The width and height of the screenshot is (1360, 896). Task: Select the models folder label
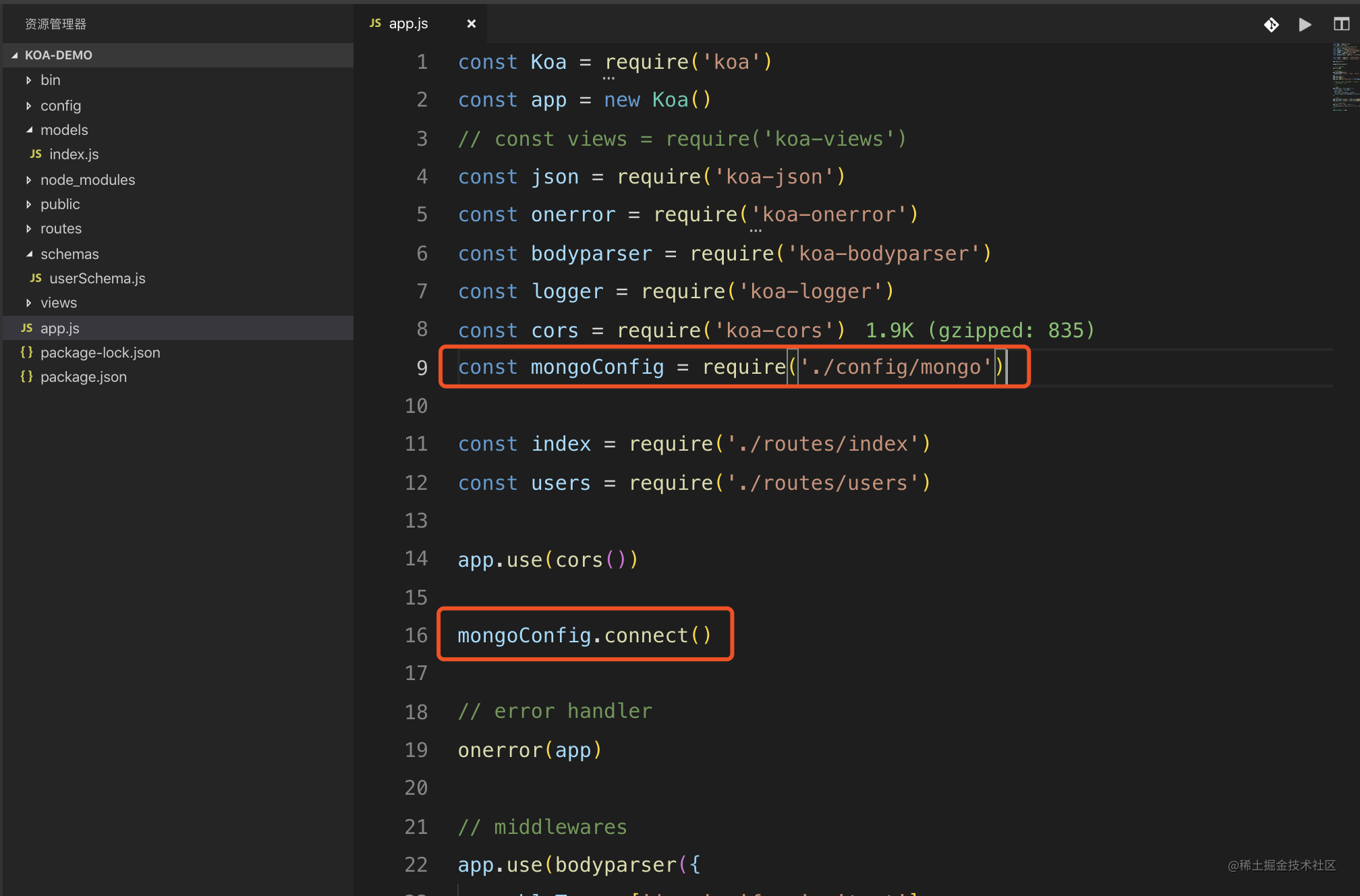[x=64, y=130]
